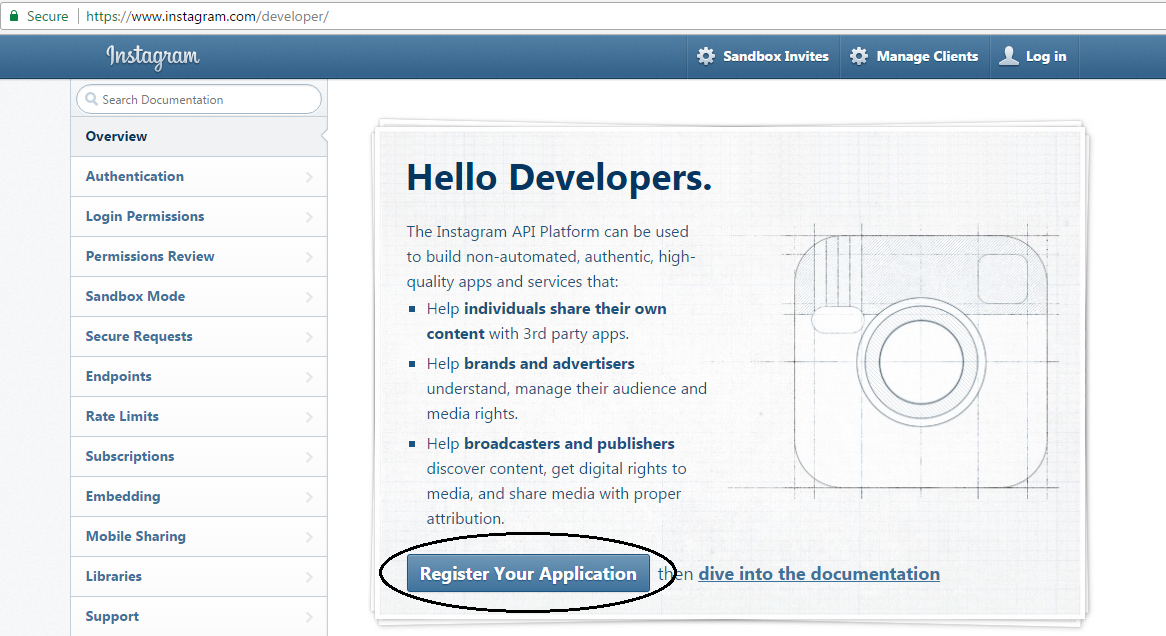Expand chevron next to Authentication

tap(309, 177)
